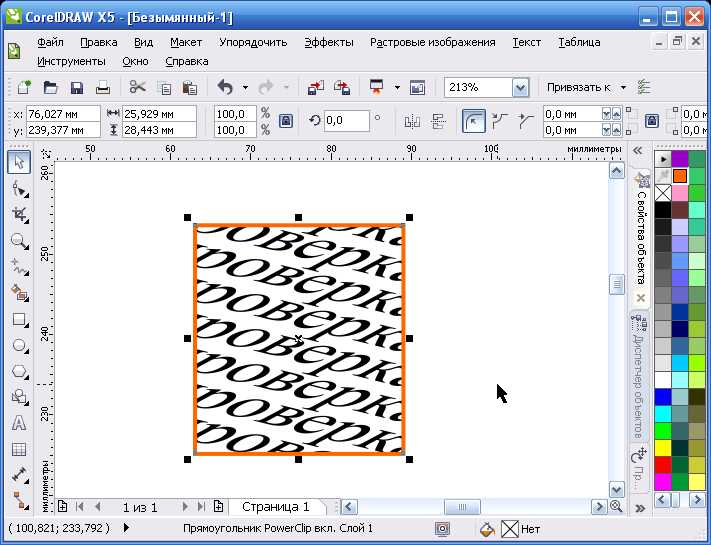The height and width of the screenshot is (545, 711).
Task: Select the round corner type
Action: click(x=473, y=121)
